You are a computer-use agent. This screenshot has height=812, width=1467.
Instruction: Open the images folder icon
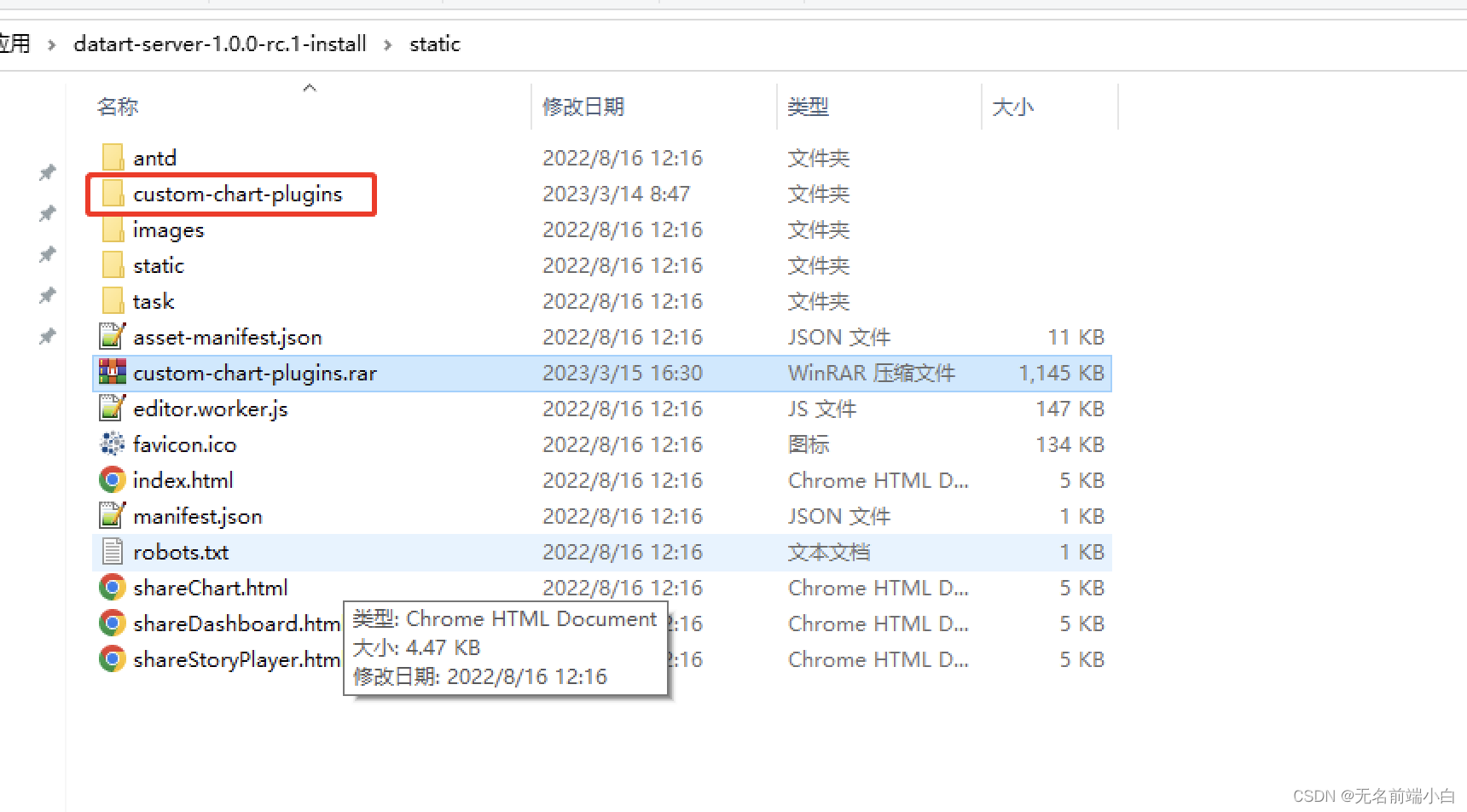113,229
